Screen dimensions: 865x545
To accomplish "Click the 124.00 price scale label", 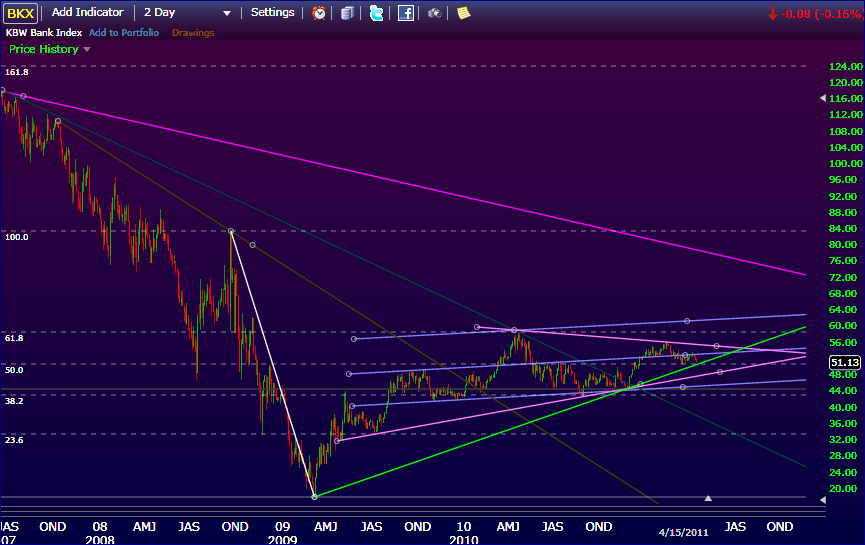I will pyautogui.click(x=846, y=66).
